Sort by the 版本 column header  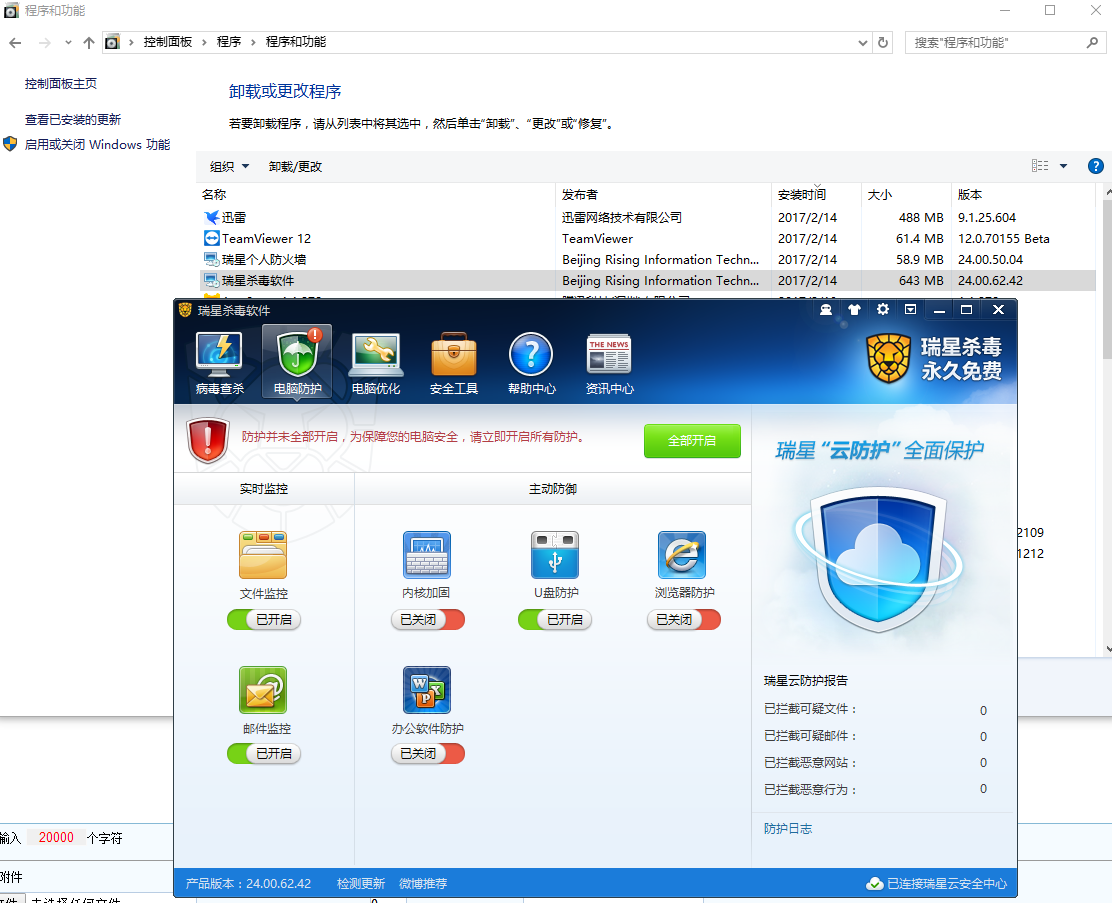pyautogui.click(x=1023, y=194)
